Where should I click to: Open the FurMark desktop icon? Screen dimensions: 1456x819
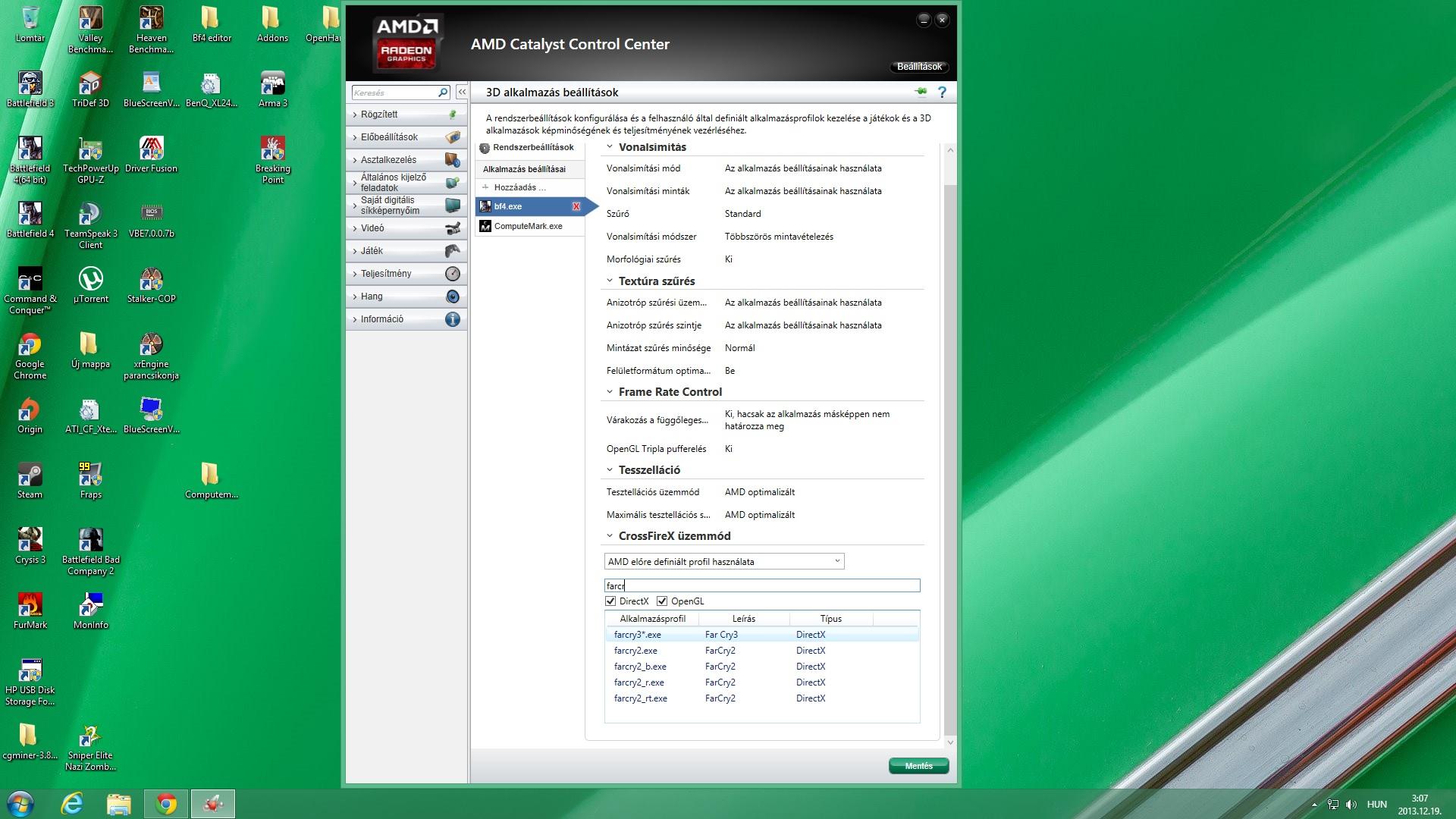click(30, 611)
